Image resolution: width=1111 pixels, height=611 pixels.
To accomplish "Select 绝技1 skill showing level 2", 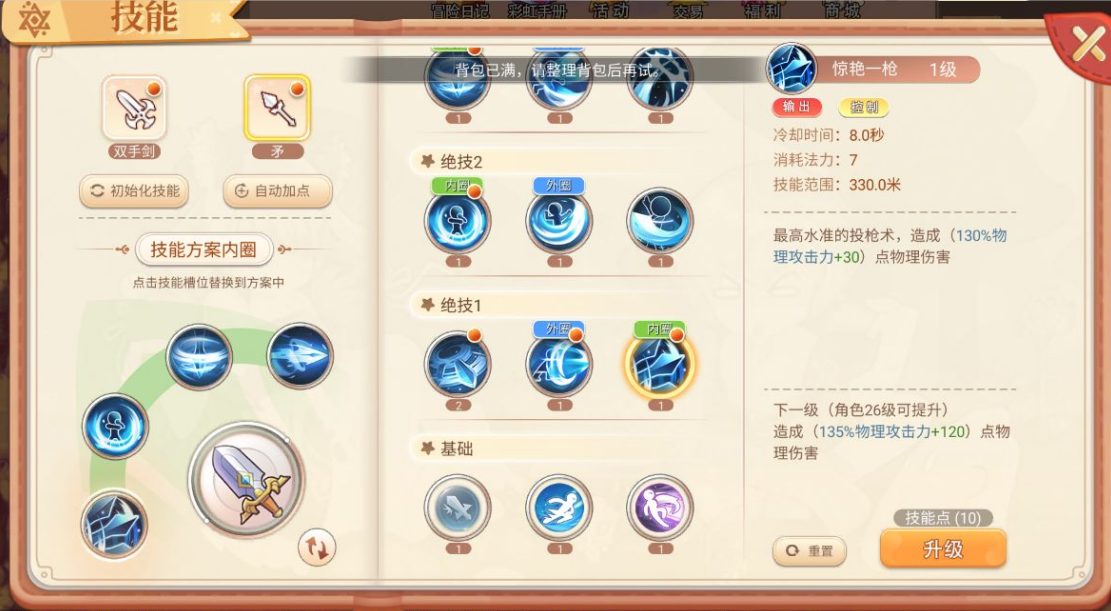I will pyautogui.click(x=458, y=364).
